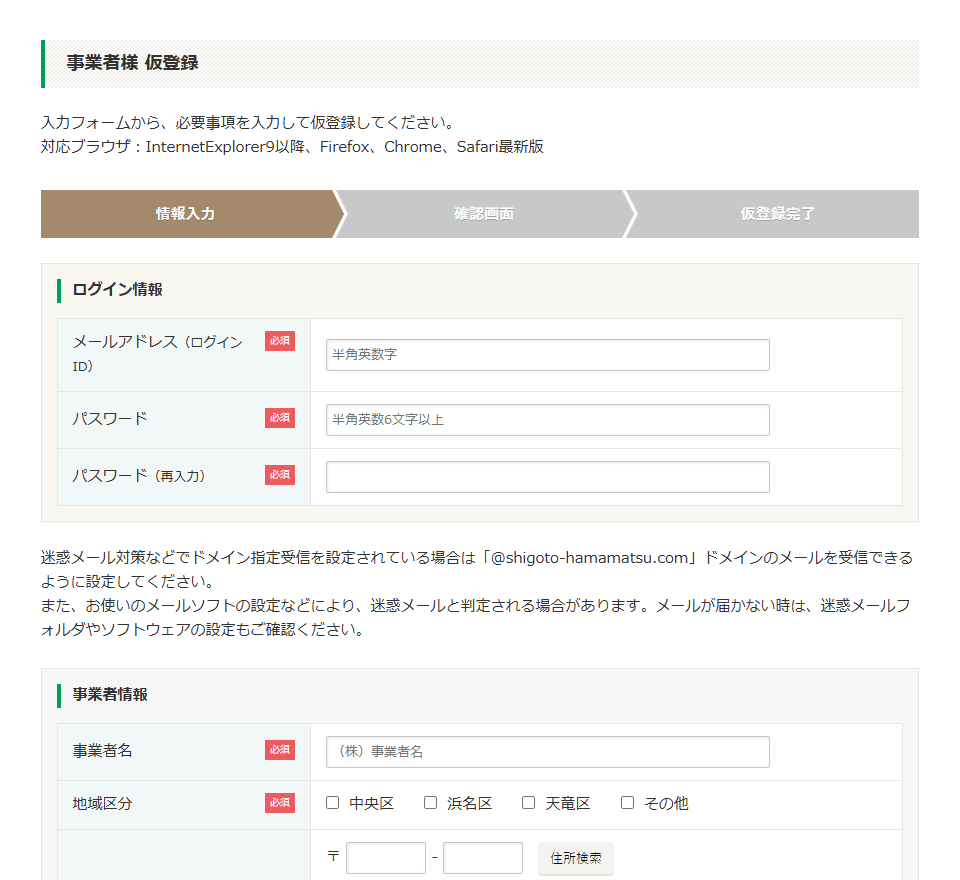Click the 事業者情報 section heading
The height and width of the screenshot is (880, 960).
(x=110, y=694)
